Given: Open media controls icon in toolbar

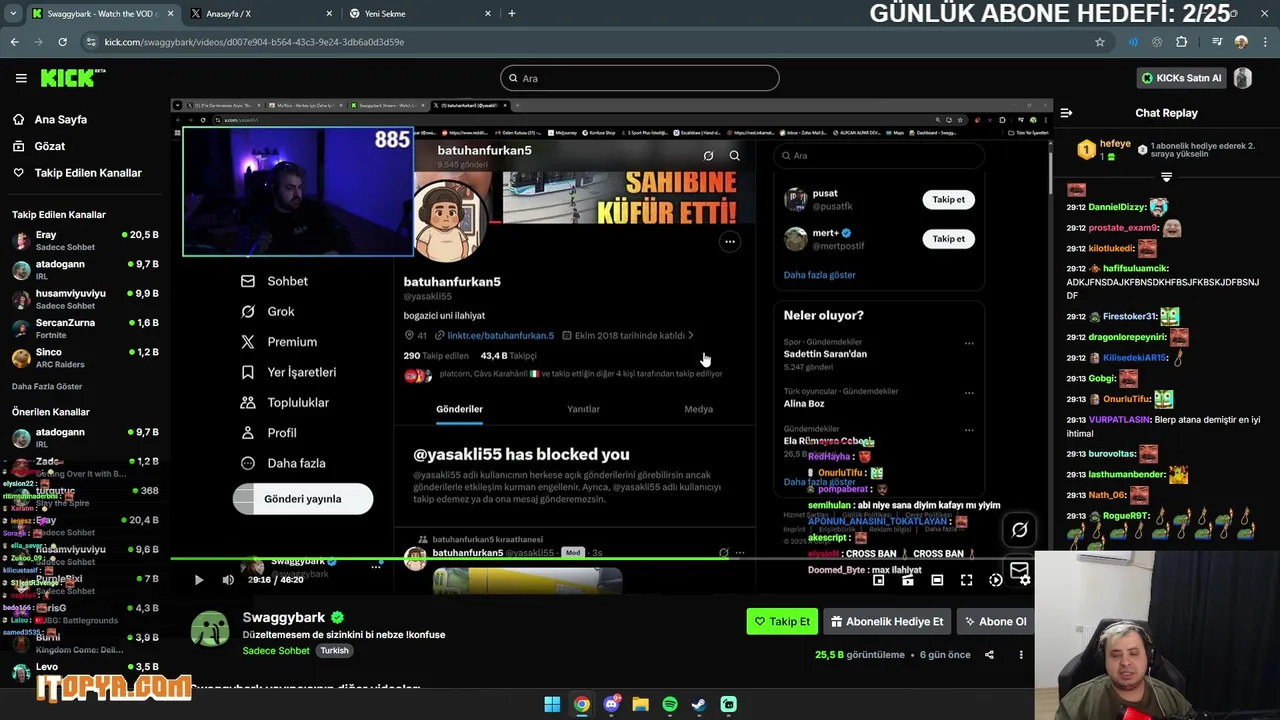Looking at the screenshot, I should coord(1217,42).
